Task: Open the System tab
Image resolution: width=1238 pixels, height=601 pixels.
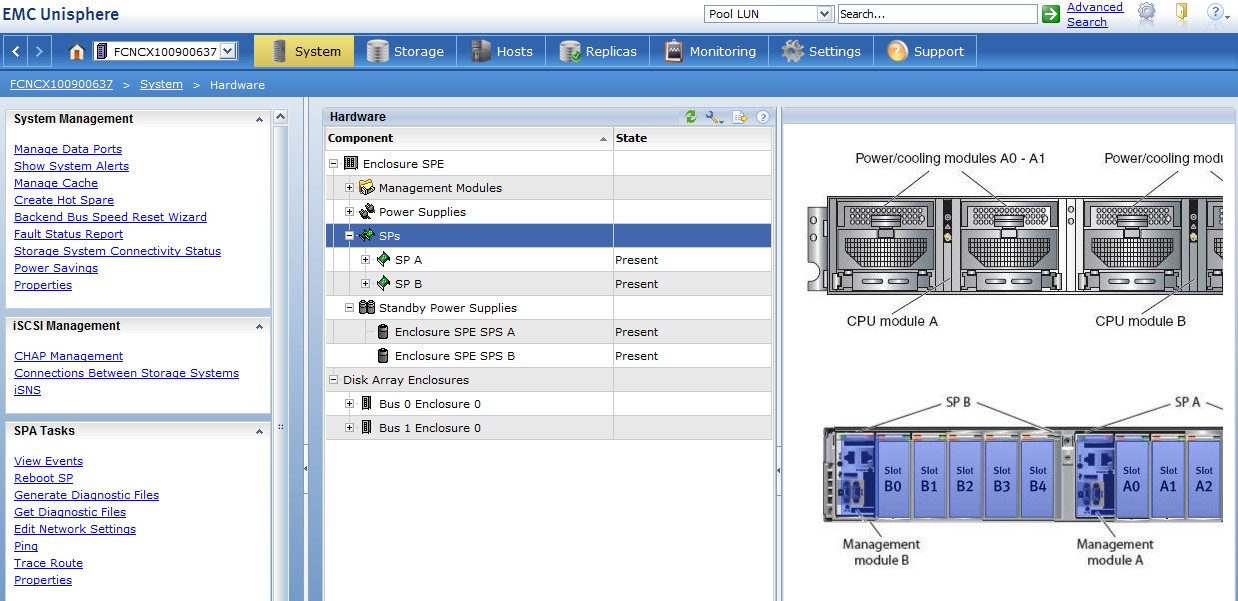Action: point(304,51)
